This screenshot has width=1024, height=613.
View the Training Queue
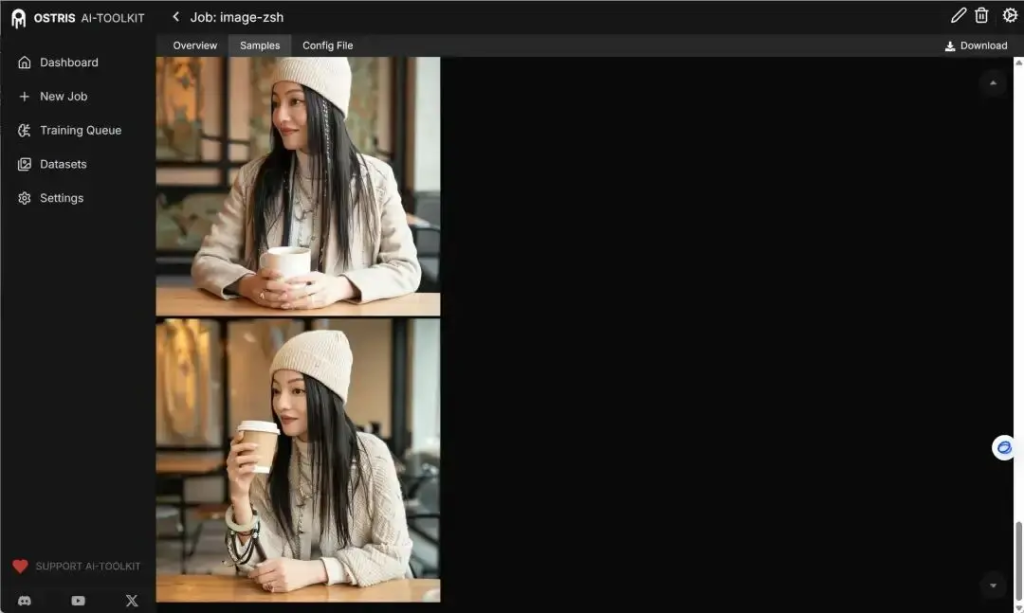(x=81, y=130)
